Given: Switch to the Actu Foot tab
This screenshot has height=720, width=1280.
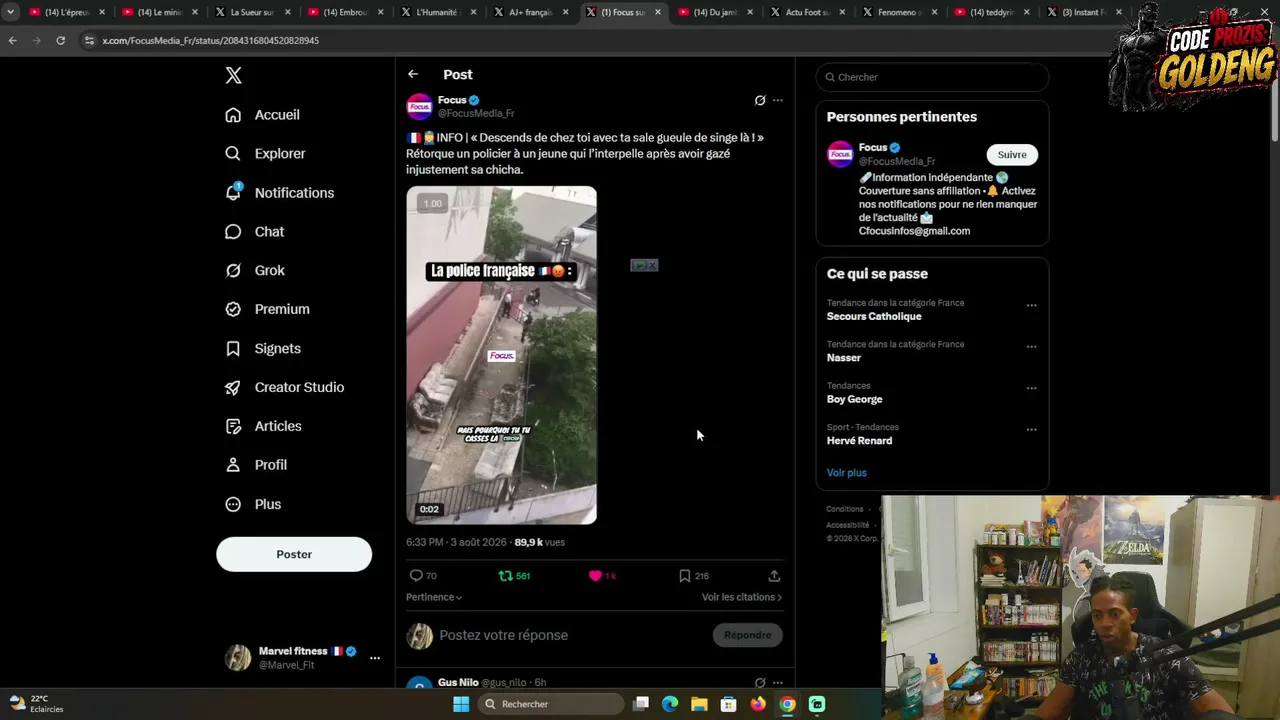Looking at the screenshot, I should [808, 12].
